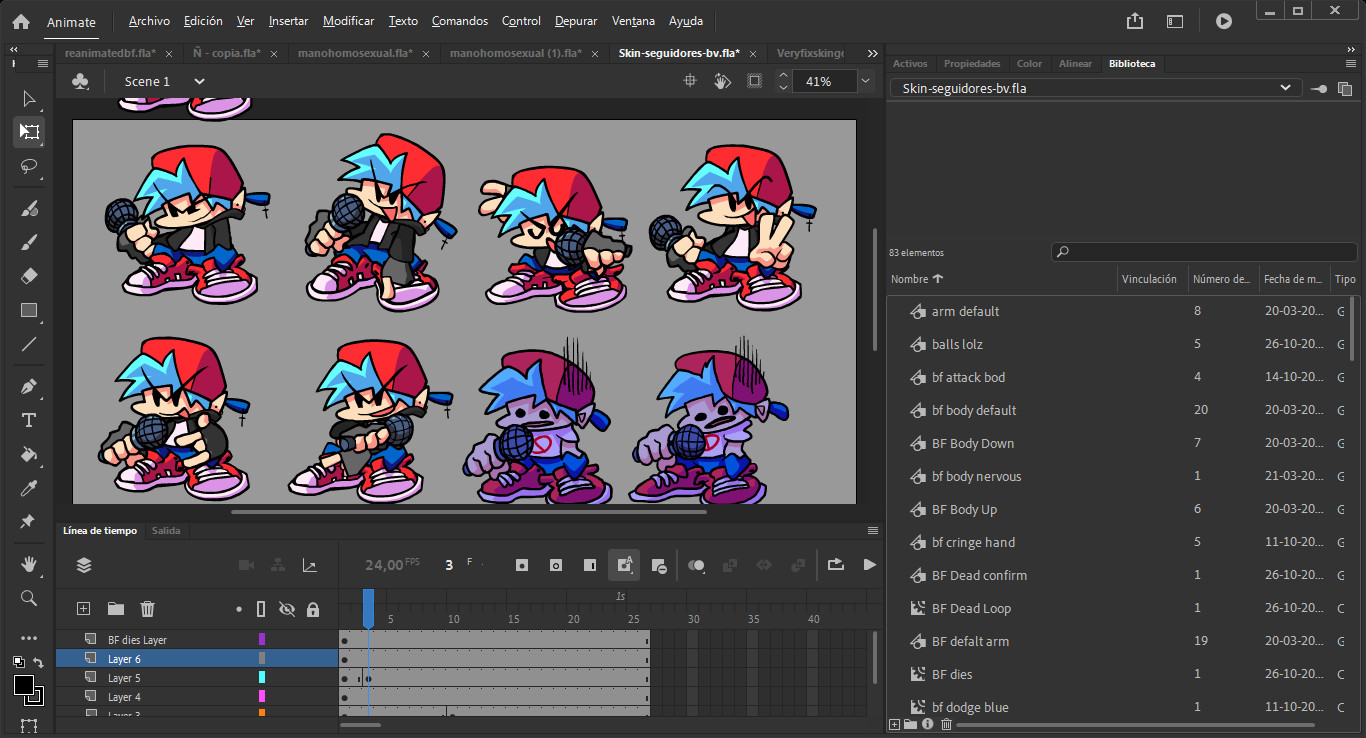This screenshot has height=738, width=1366.
Task: Delete the selected layer with the trash icon
Action: pos(147,608)
